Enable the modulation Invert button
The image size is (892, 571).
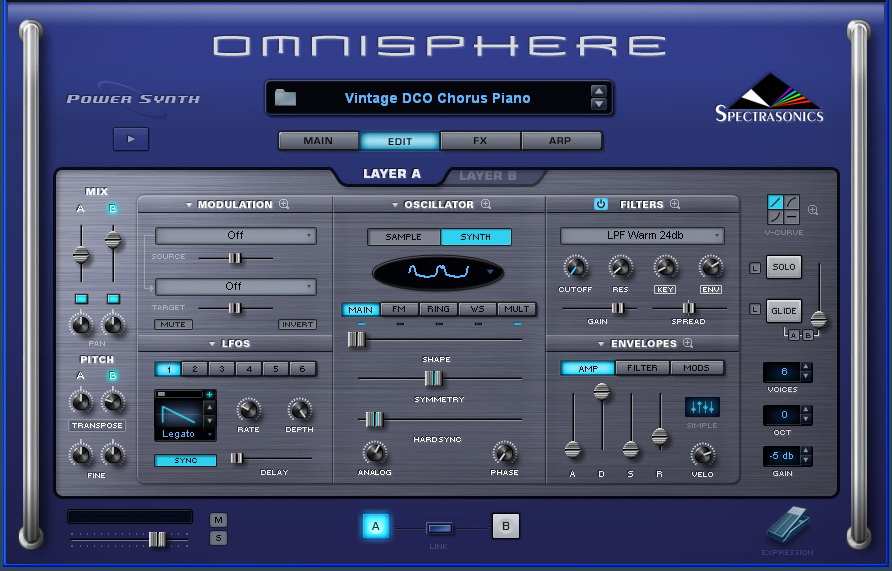(x=298, y=324)
